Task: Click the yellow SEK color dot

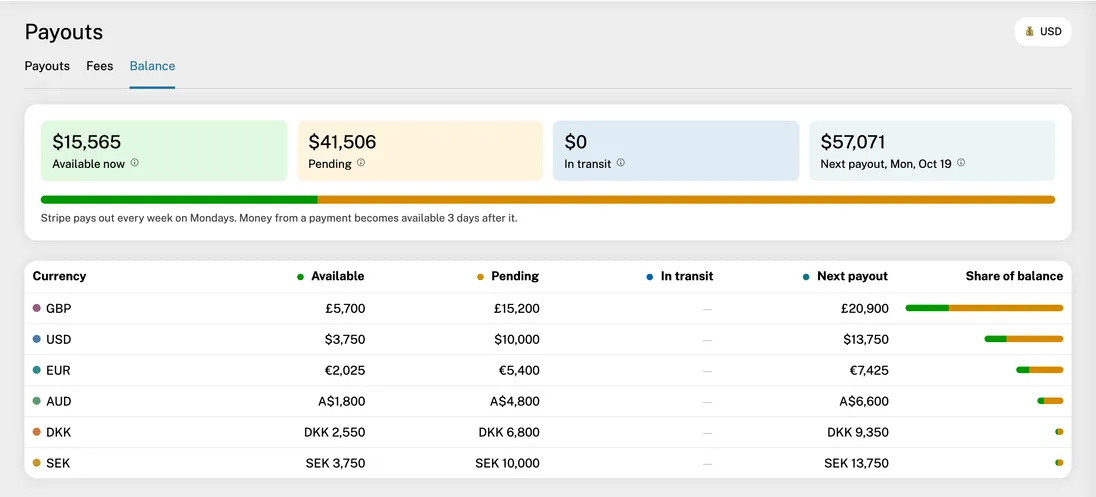Action: pyautogui.click(x=36, y=463)
